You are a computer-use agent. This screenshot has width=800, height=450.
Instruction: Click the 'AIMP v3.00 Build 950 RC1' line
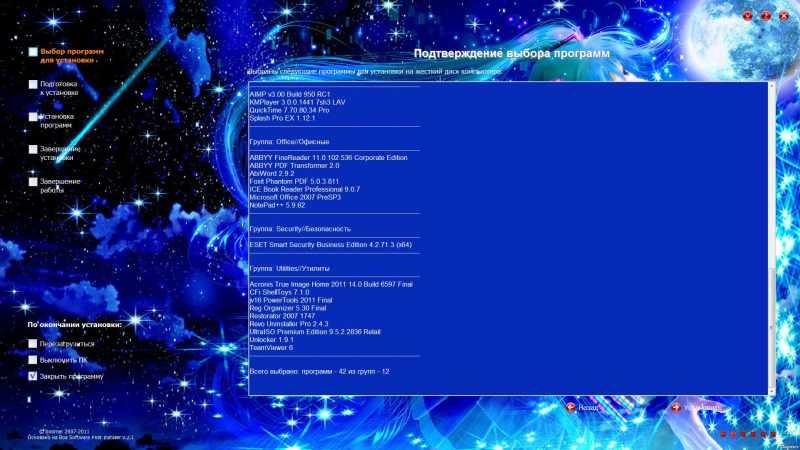click(x=290, y=94)
